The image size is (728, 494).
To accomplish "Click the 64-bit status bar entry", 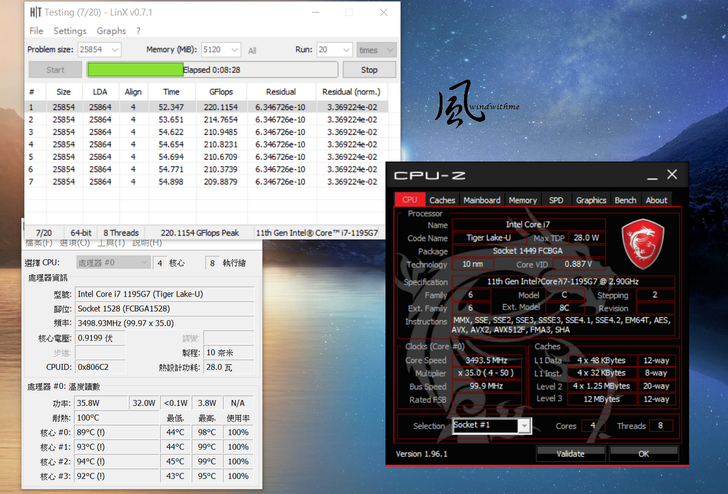I will pyautogui.click(x=81, y=233).
